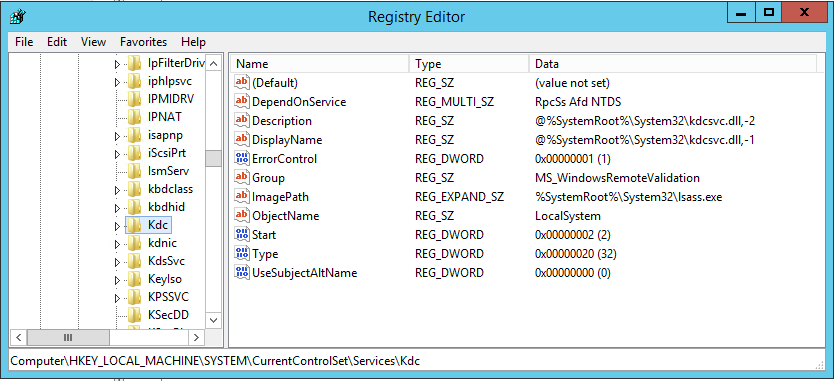
Task: Click the tree horizontal scroll right arrow
Action: pyautogui.click(x=197, y=337)
